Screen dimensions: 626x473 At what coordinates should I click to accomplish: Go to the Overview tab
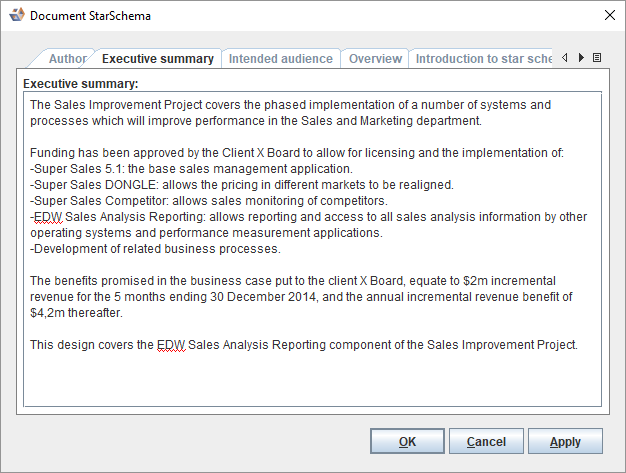[375, 59]
